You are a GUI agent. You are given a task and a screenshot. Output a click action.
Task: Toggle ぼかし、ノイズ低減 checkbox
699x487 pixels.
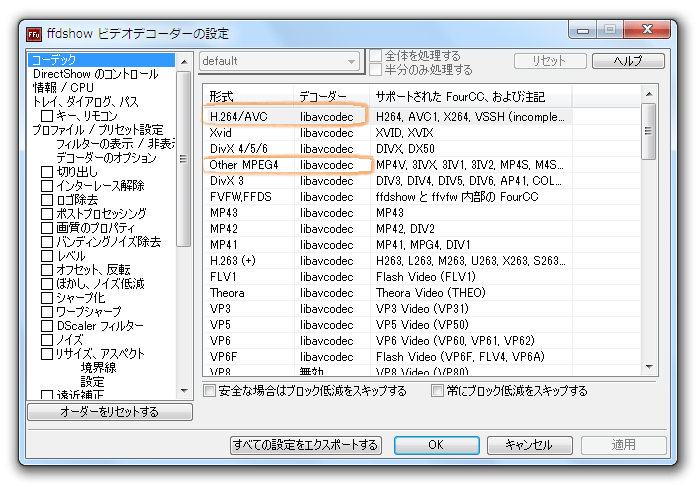click(47, 284)
